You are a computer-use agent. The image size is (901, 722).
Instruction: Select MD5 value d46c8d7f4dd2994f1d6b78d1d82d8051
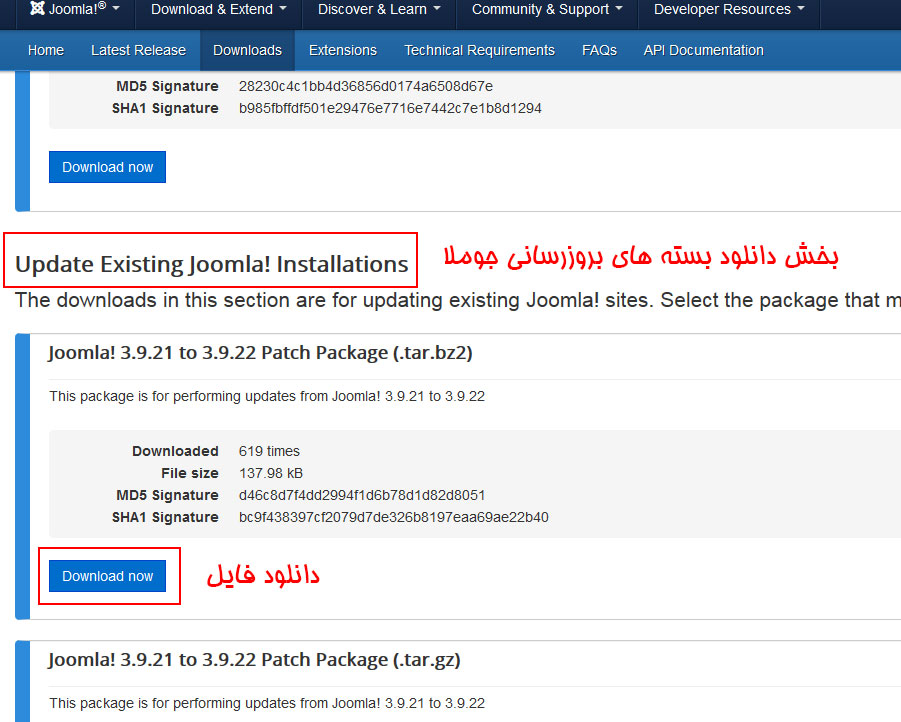(x=362, y=495)
